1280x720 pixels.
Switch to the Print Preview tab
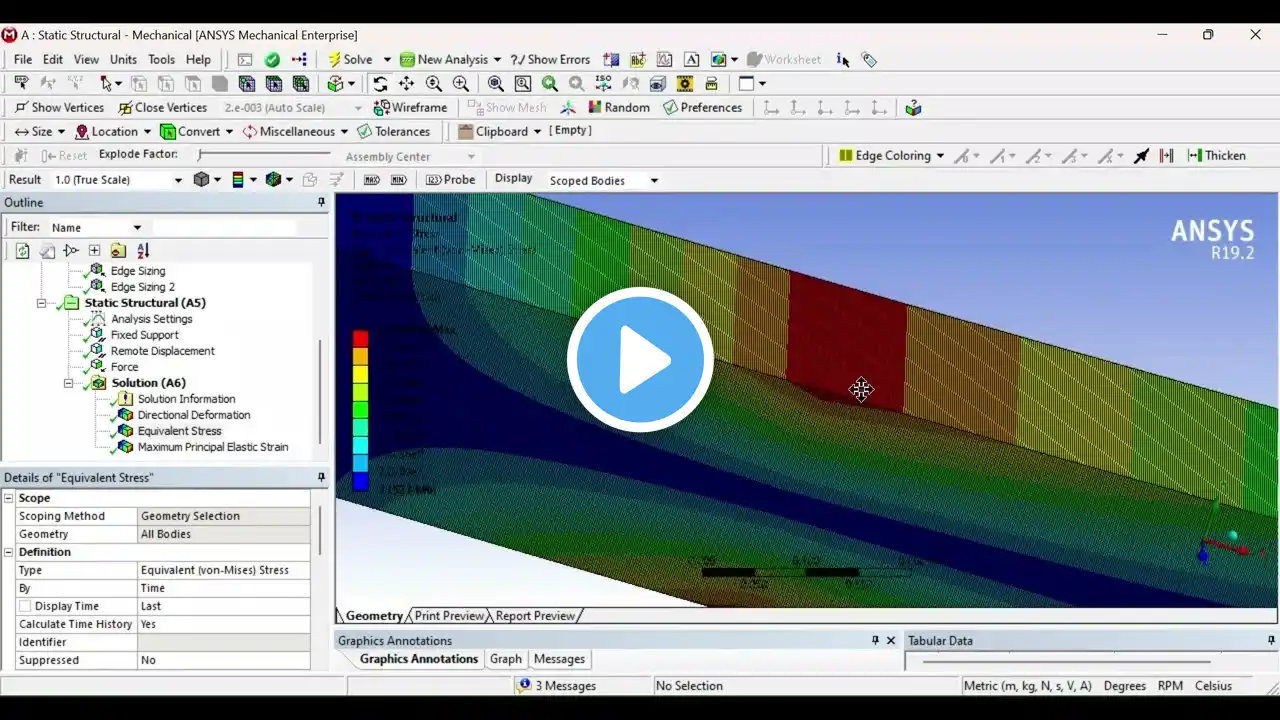point(449,616)
